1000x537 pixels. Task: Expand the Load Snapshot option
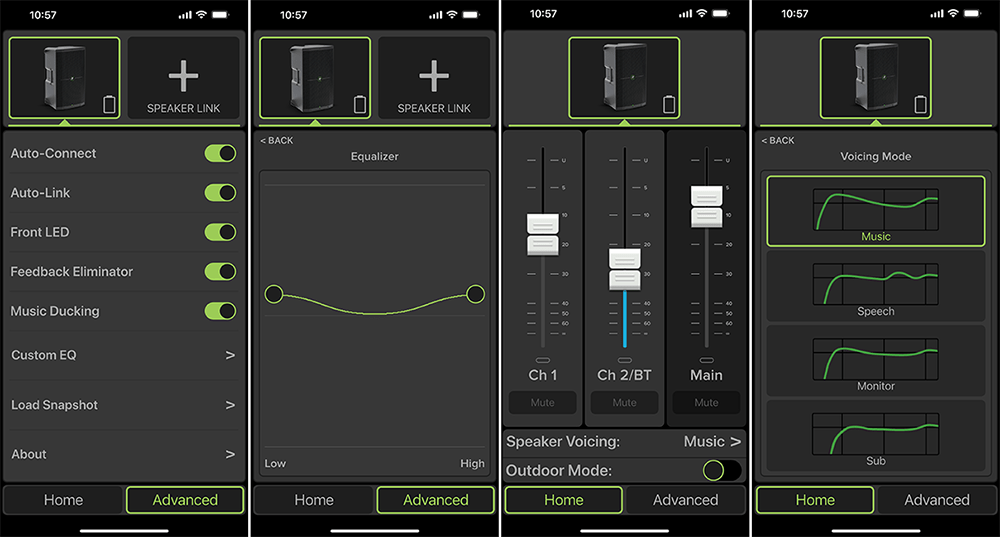(124, 405)
